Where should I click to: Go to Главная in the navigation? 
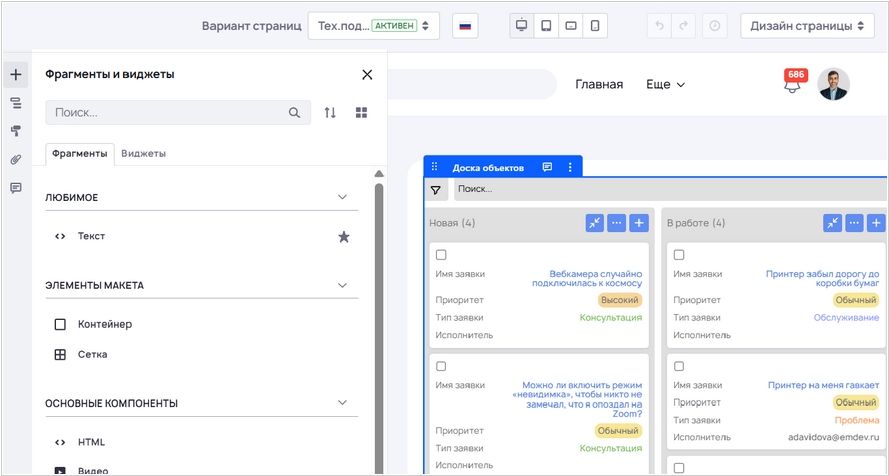point(599,85)
